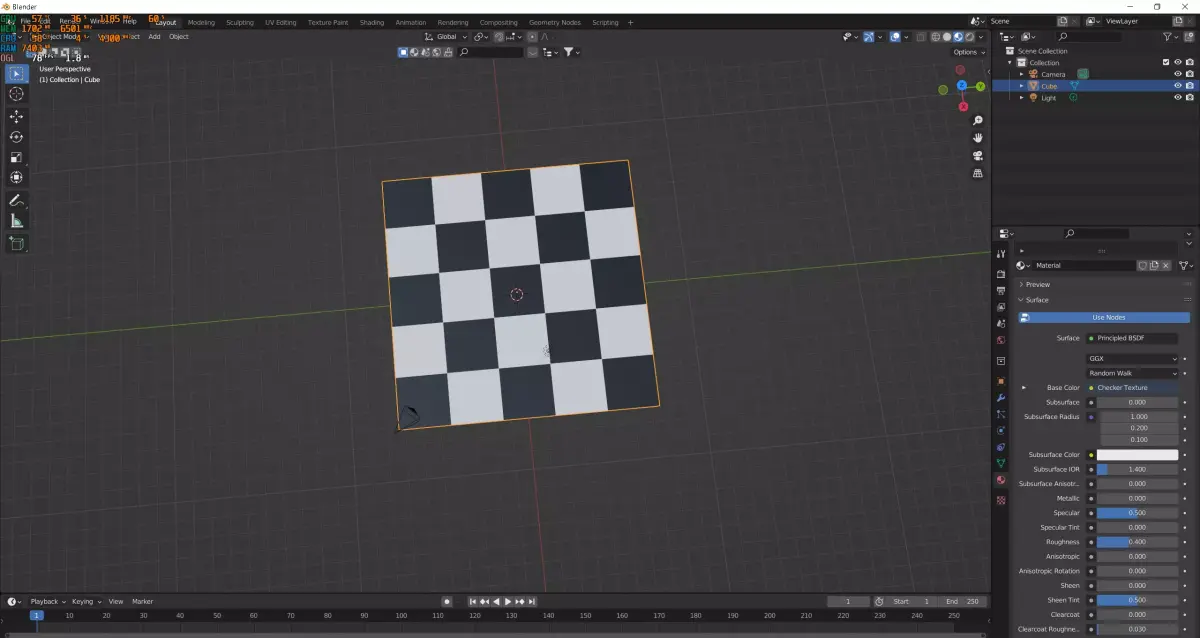Viewport: 1200px width, 638px height.
Task: Click the Principled BSDF surface shader field
Action: coord(1133,338)
